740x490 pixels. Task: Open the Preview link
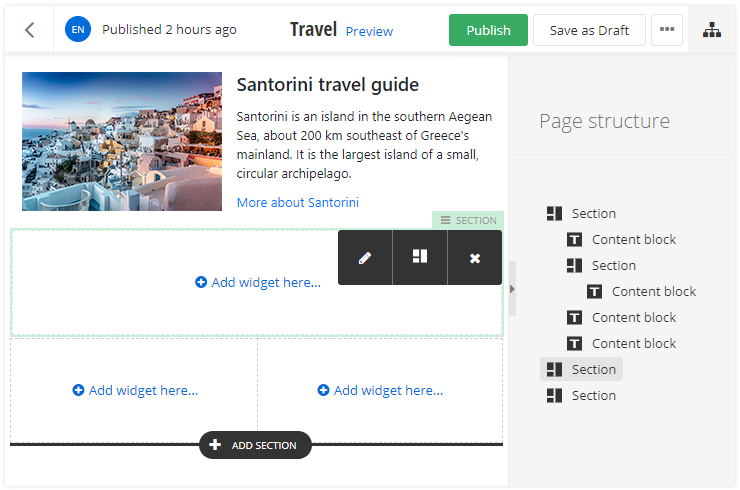tap(369, 31)
